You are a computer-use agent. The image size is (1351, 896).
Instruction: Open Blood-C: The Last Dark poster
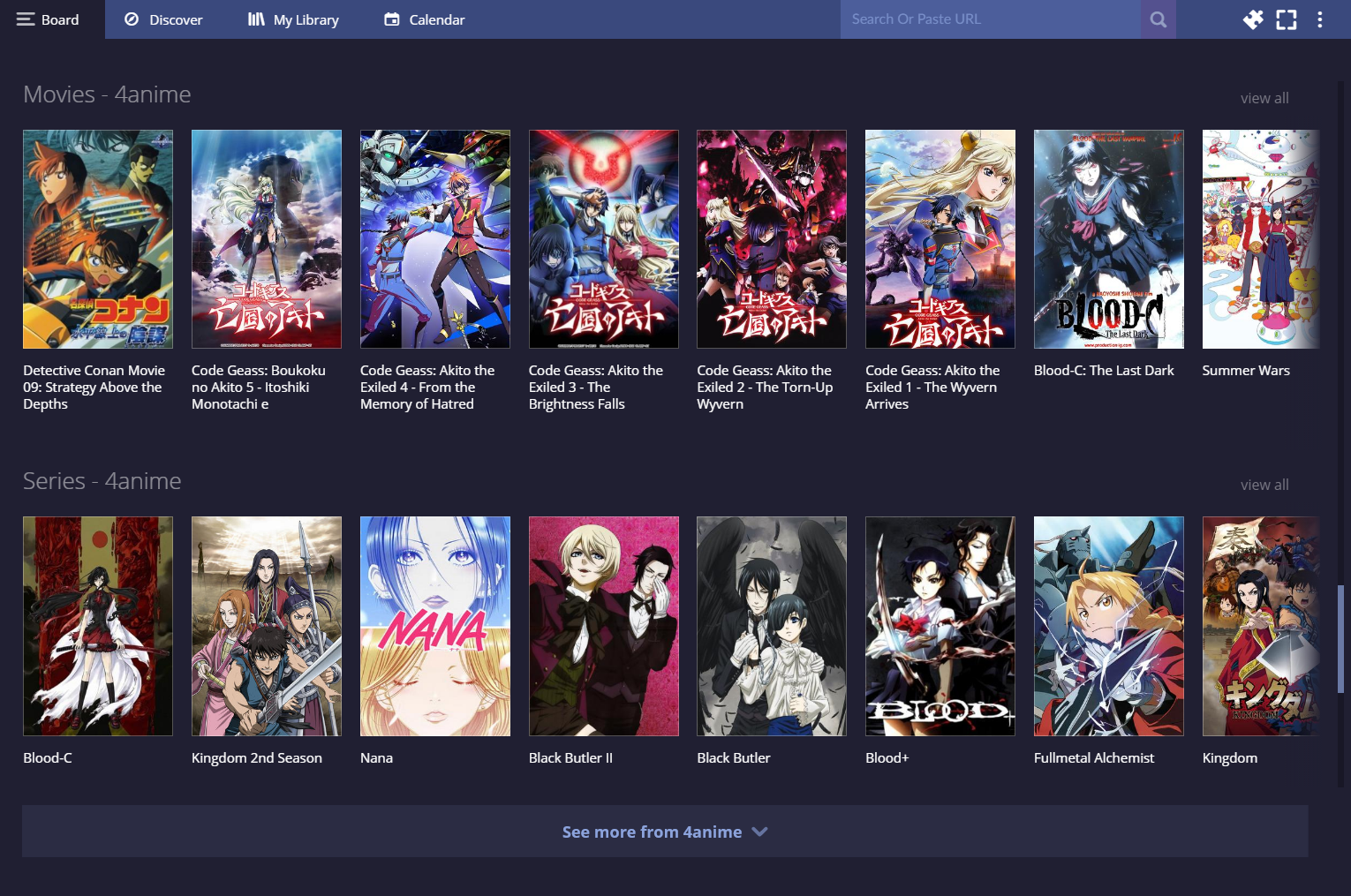(1109, 239)
